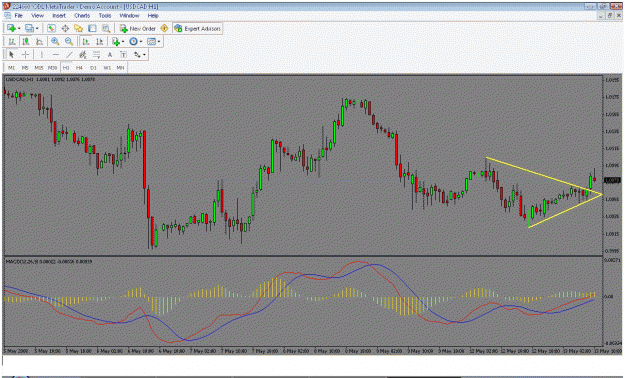Open the Indicators list icon
The height and width of the screenshot is (378, 625).
[x=116, y=41]
